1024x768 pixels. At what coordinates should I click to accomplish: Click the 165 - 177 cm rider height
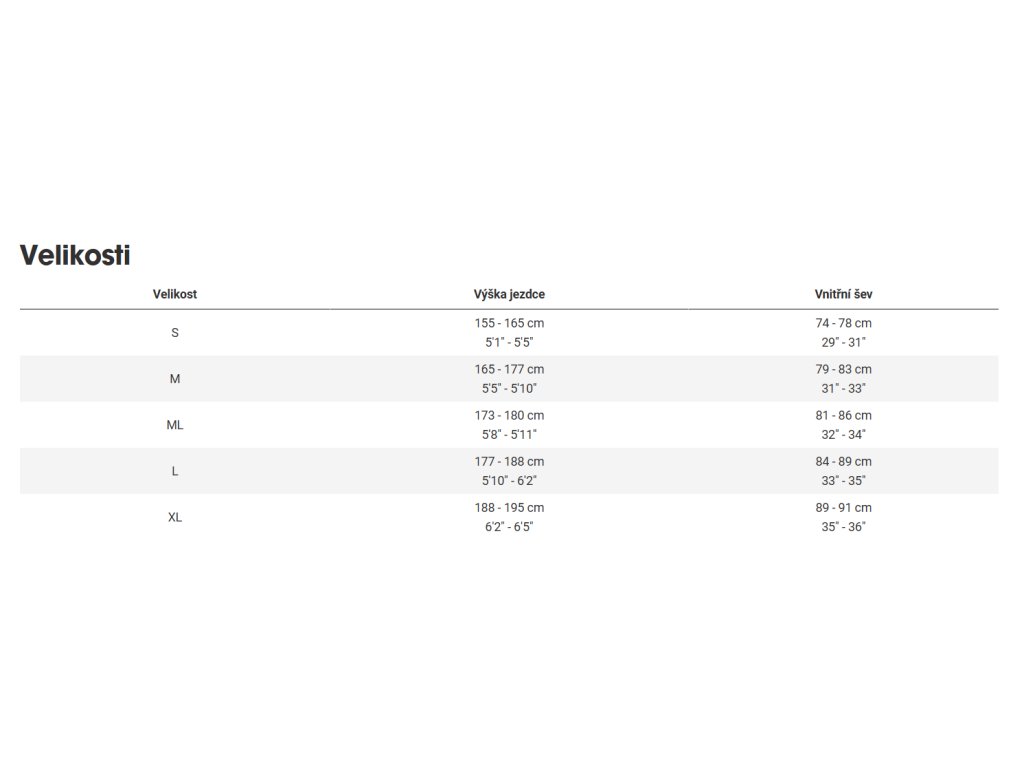pos(509,369)
